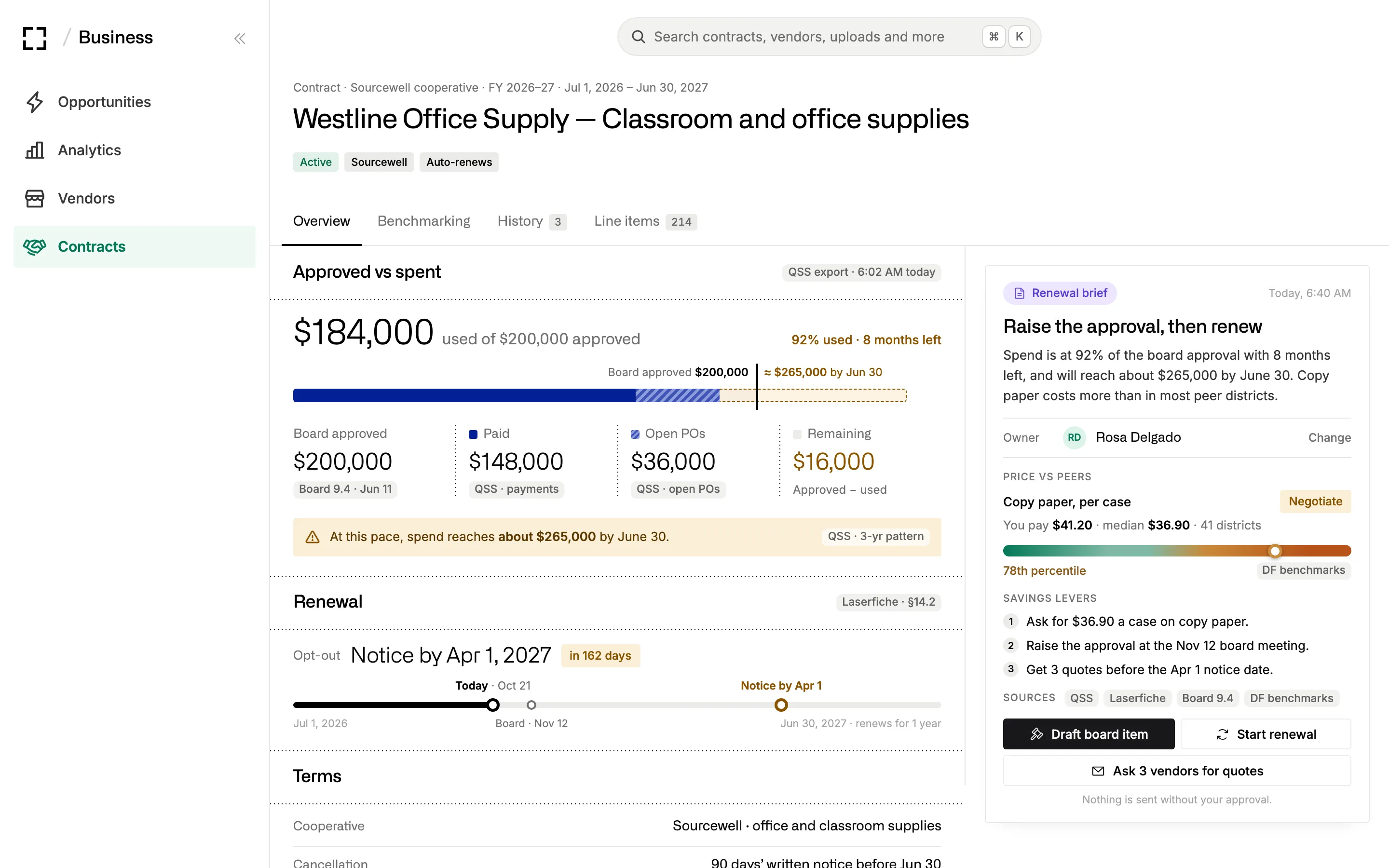
Task: Click the DF benchmarks chip under percentile bar
Action: tap(1304, 570)
